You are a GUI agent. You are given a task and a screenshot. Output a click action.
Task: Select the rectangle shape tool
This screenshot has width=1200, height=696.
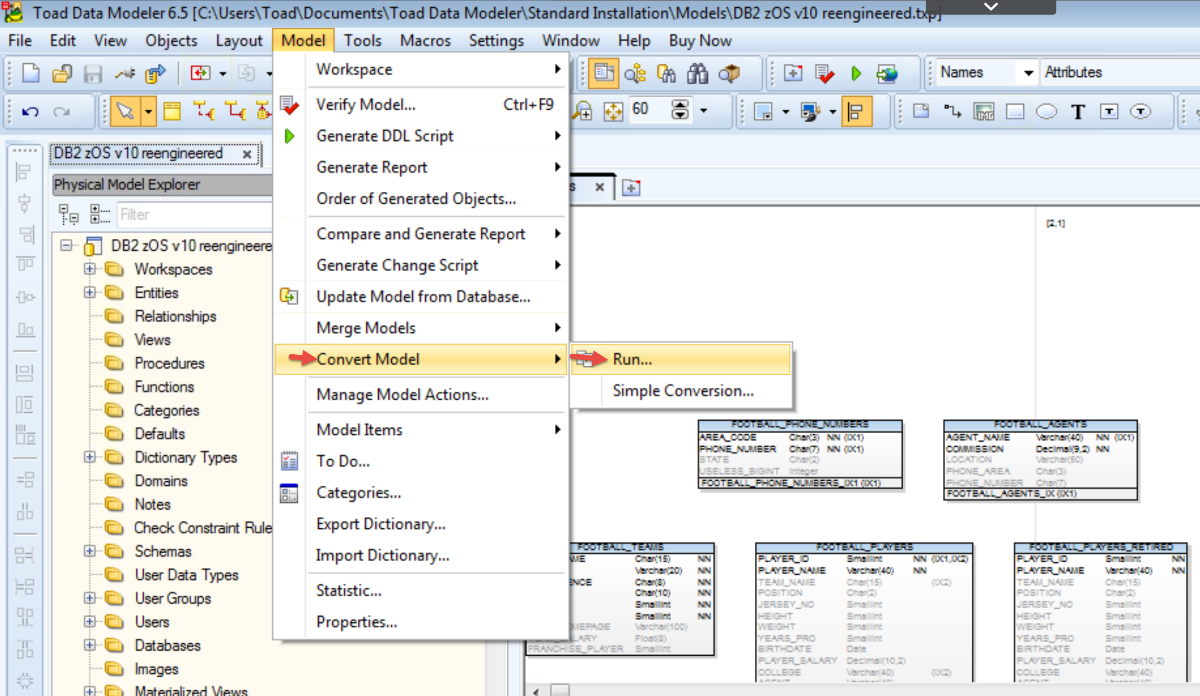tap(1015, 111)
